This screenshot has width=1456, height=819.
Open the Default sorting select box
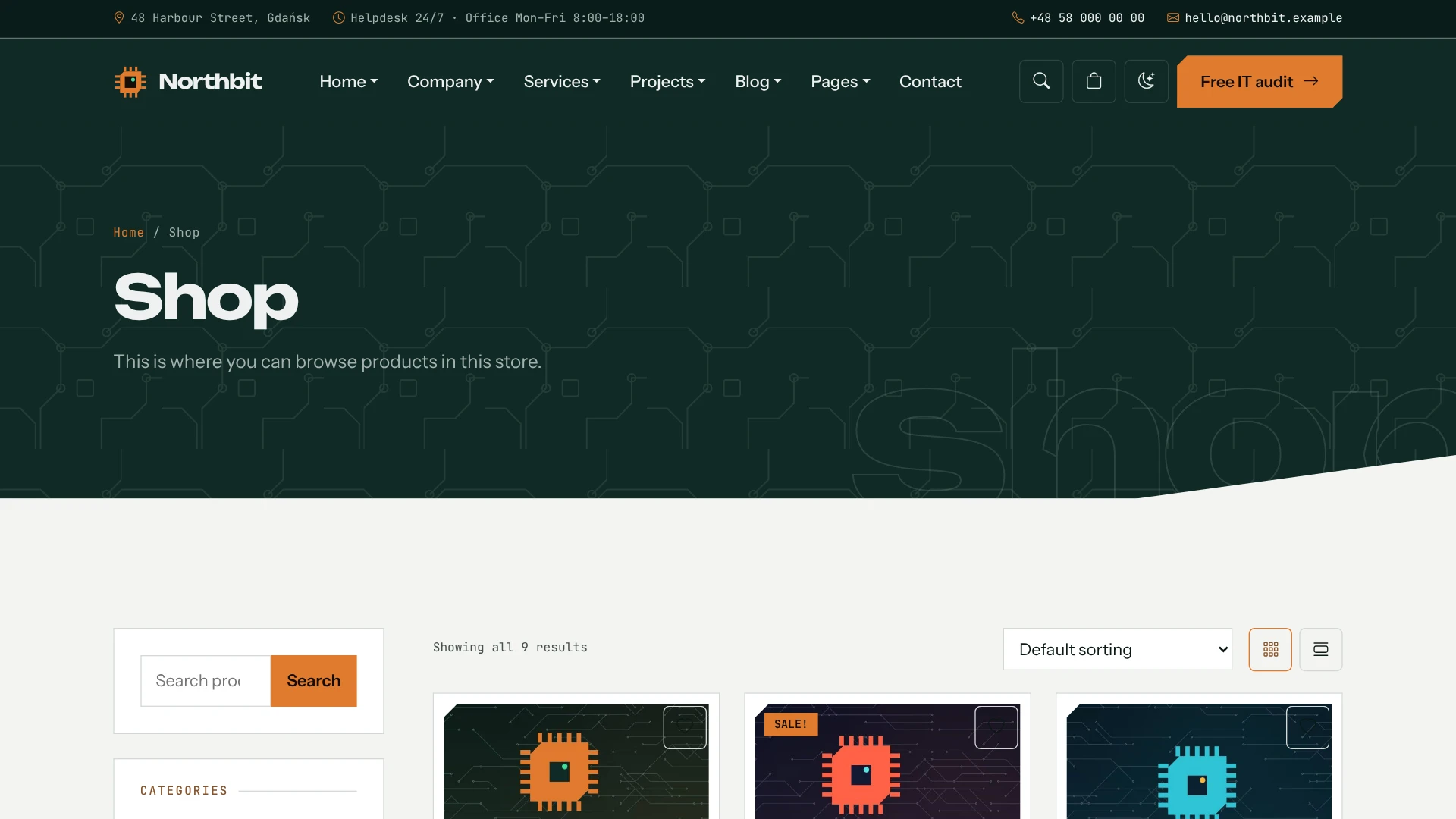(1118, 649)
